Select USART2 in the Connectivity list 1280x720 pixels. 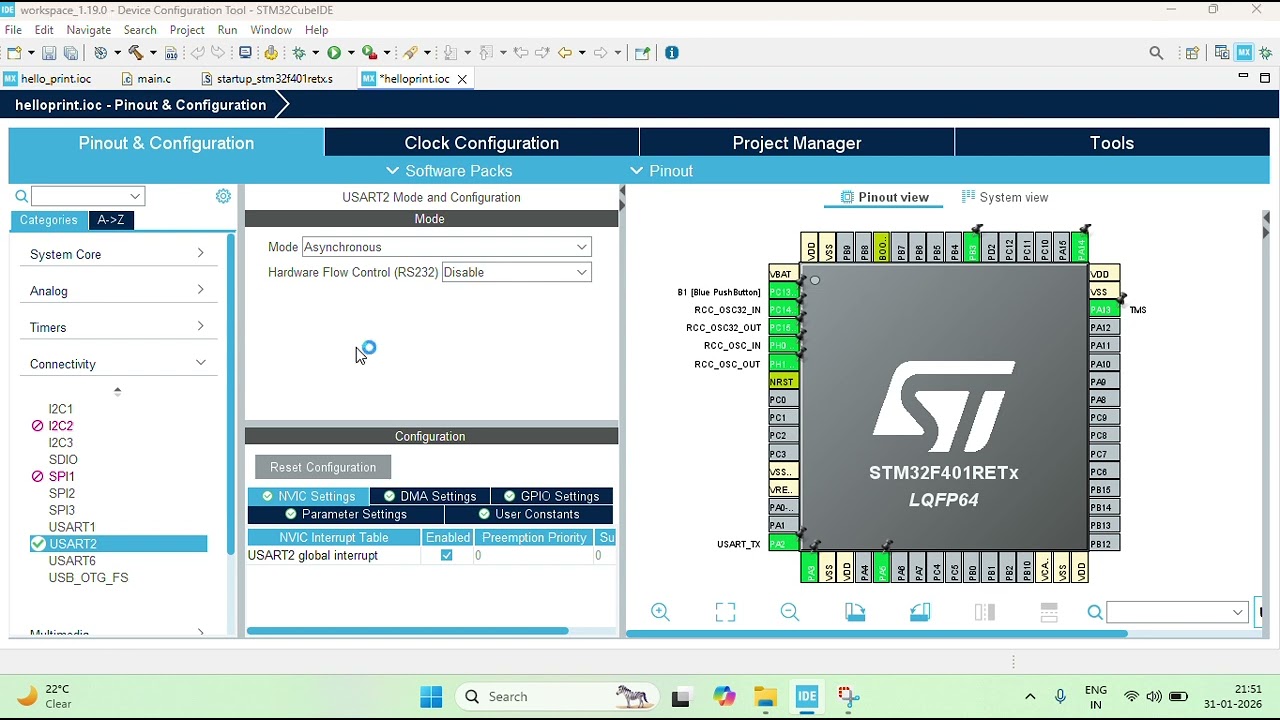tap(118, 544)
